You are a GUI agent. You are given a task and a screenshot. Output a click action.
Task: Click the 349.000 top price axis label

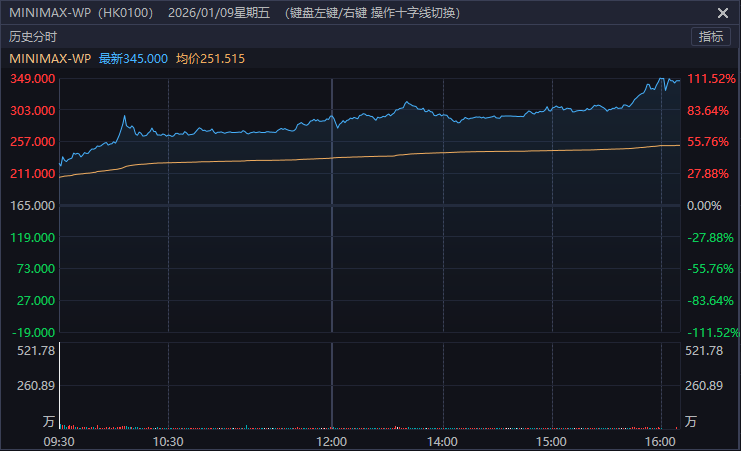tap(32, 79)
